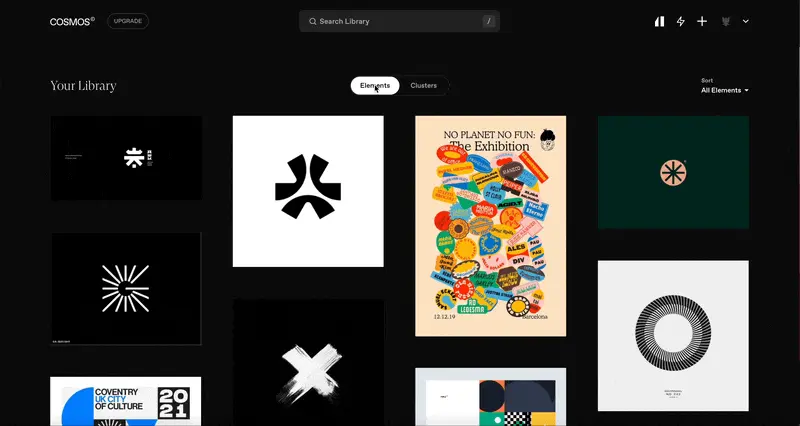Focus the Search Library field

tap(399, 21)
